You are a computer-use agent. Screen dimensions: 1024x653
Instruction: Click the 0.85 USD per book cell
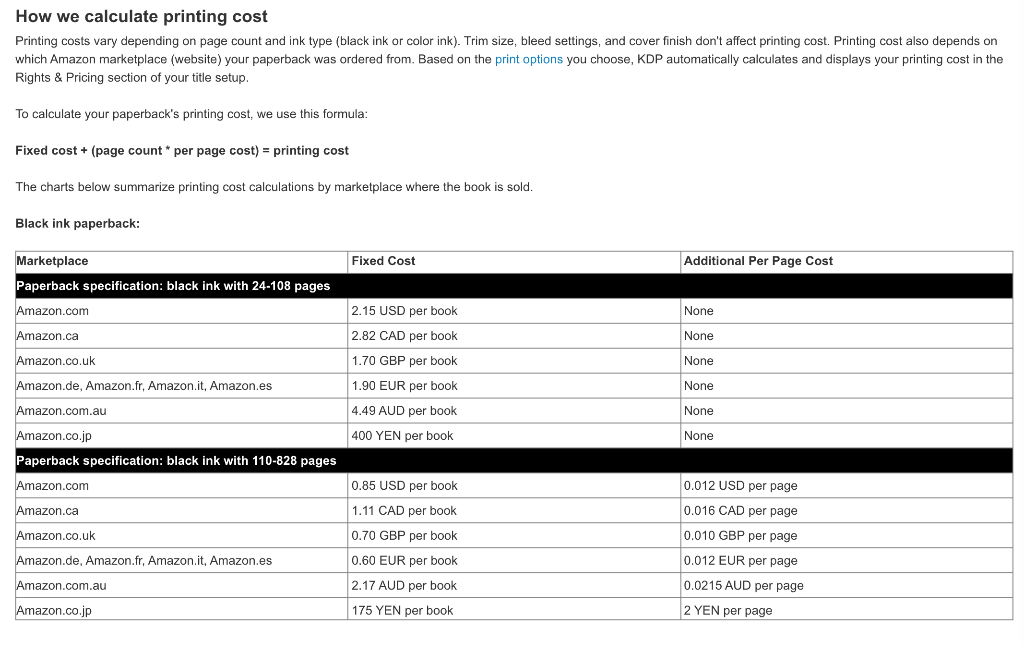click(x=514, y=486)
